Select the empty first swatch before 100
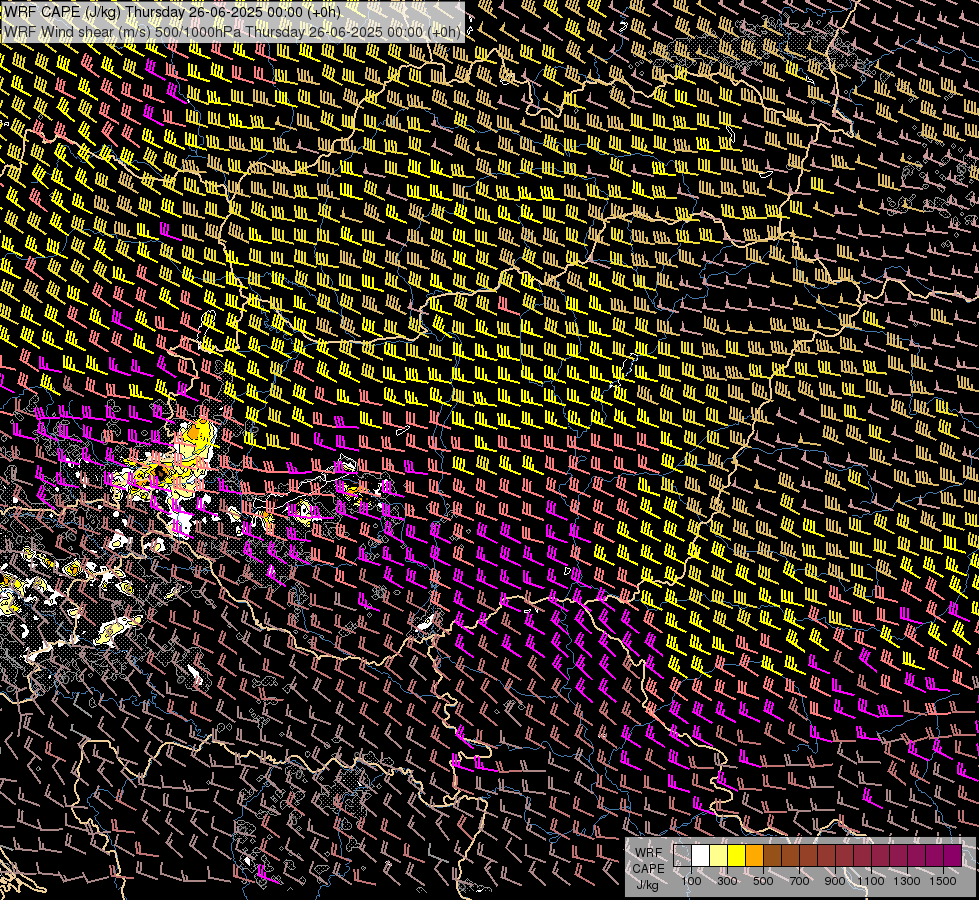The image size is (979, 900). 682,855
